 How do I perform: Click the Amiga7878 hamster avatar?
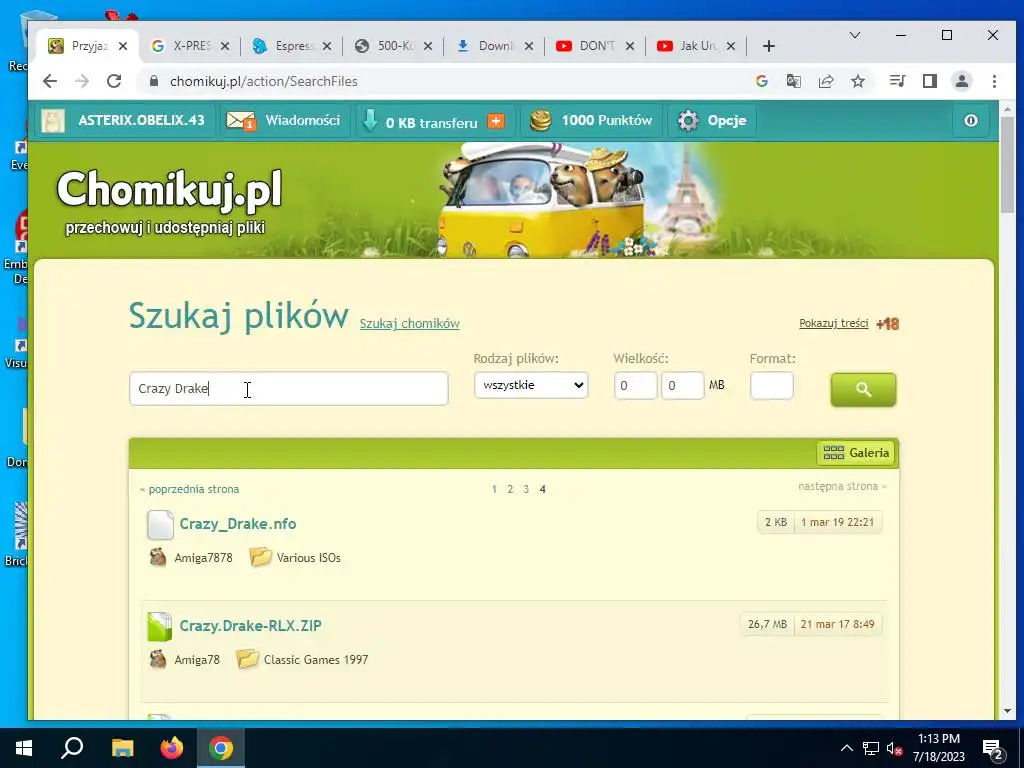click(157, 557)
